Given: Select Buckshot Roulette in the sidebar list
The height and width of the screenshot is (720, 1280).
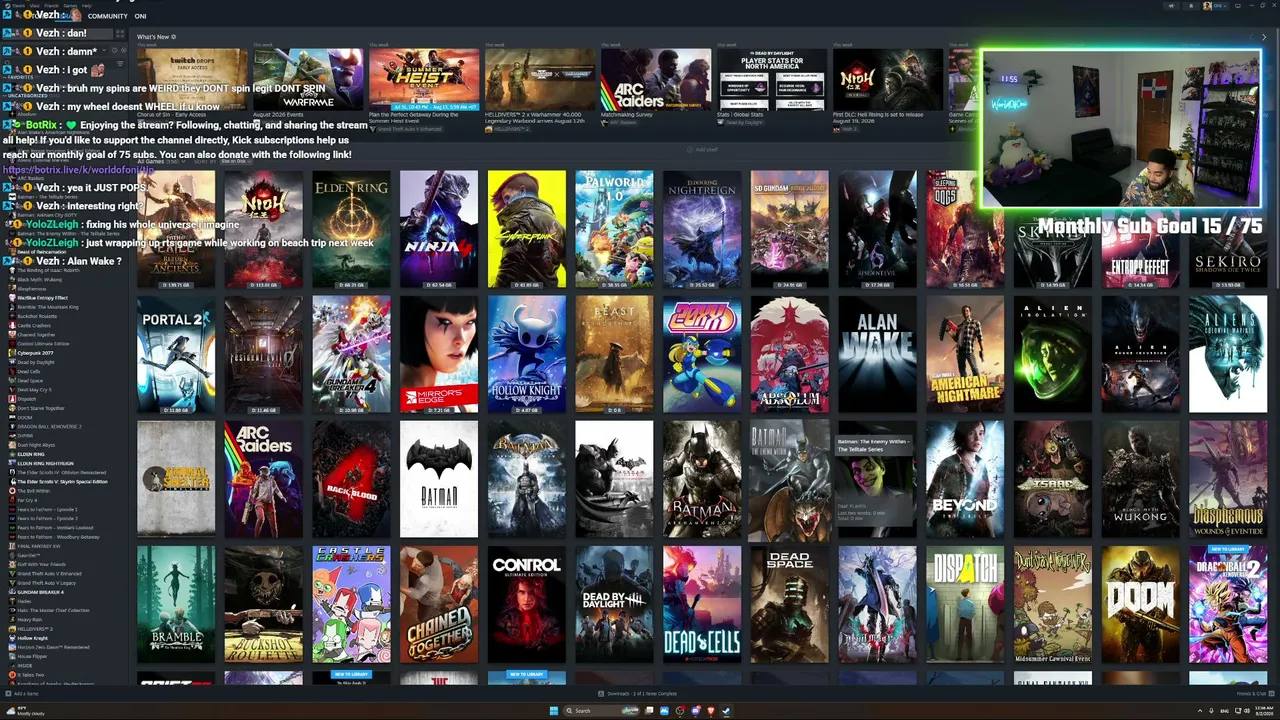Looking at the screenshot, I should point(36,316).
